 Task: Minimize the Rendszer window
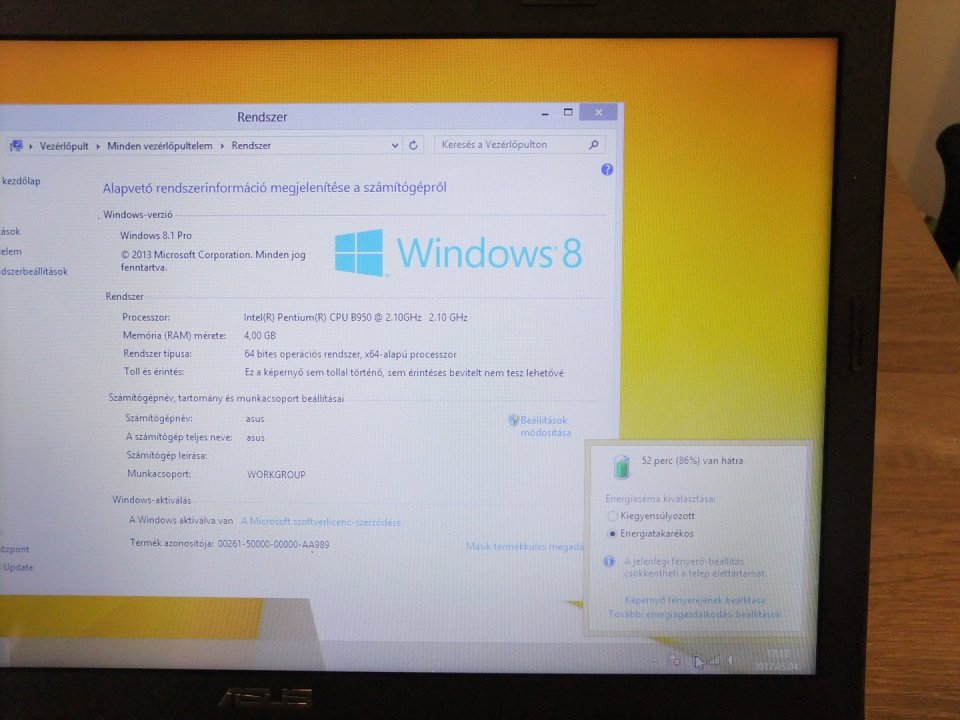point(545,114)
